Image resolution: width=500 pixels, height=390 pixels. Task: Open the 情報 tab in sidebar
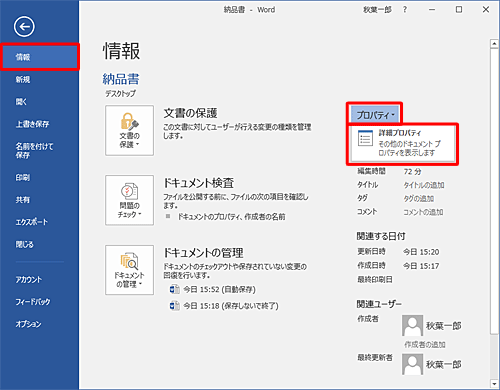[40, 57]
